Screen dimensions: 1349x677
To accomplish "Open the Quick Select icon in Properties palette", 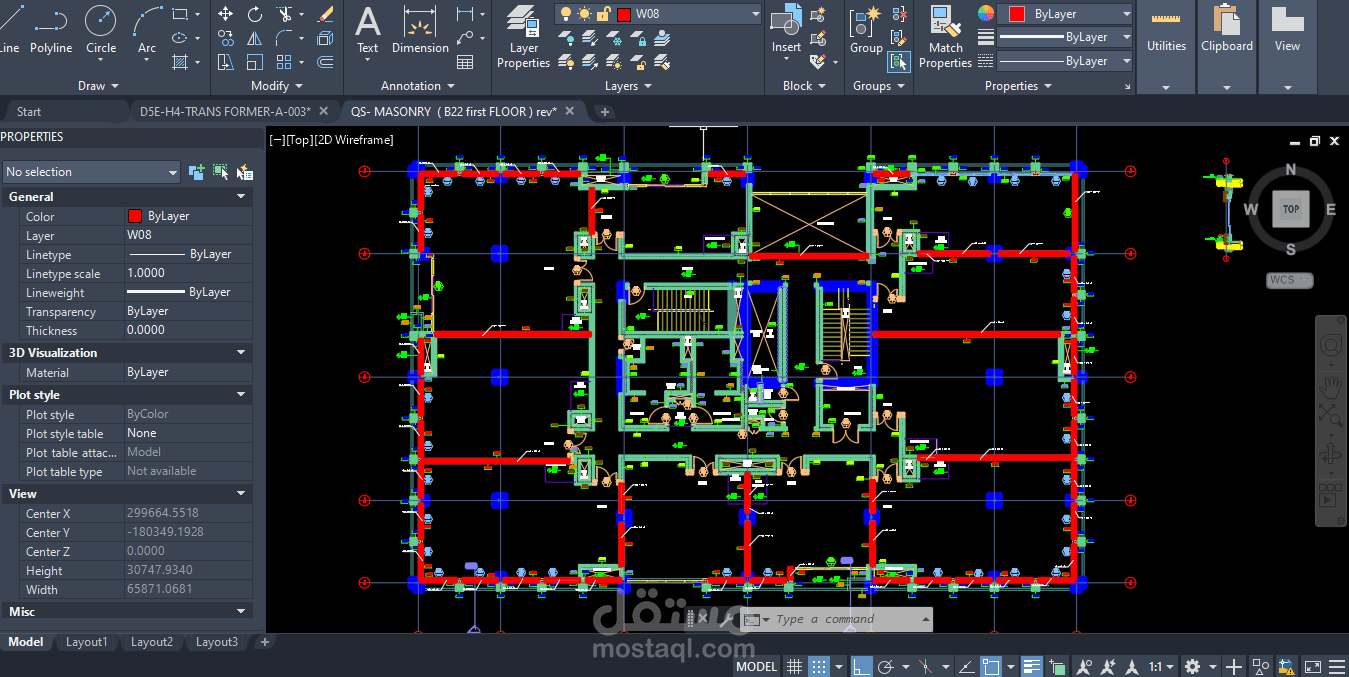I will (245, 172).
